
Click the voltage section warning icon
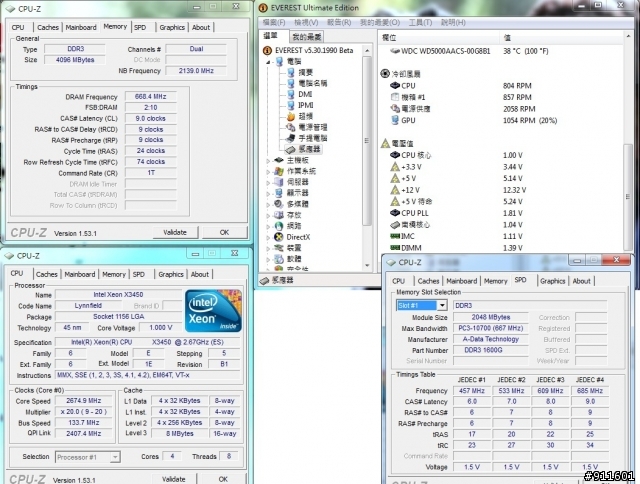coord(385,143)
